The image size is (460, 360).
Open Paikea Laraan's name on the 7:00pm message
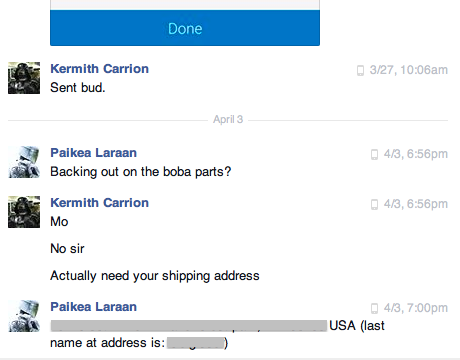[x=93, y=307]
